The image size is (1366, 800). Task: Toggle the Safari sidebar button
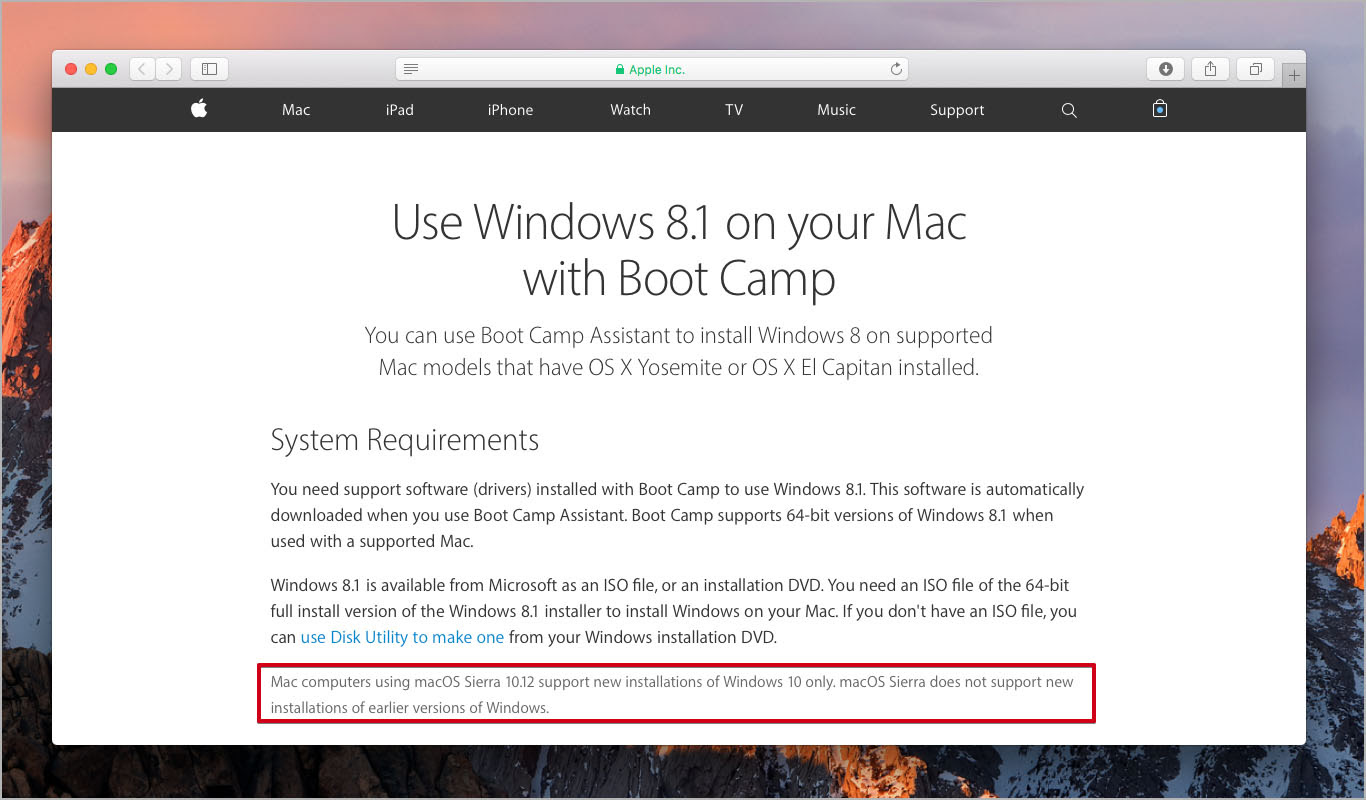coord(210,69)
